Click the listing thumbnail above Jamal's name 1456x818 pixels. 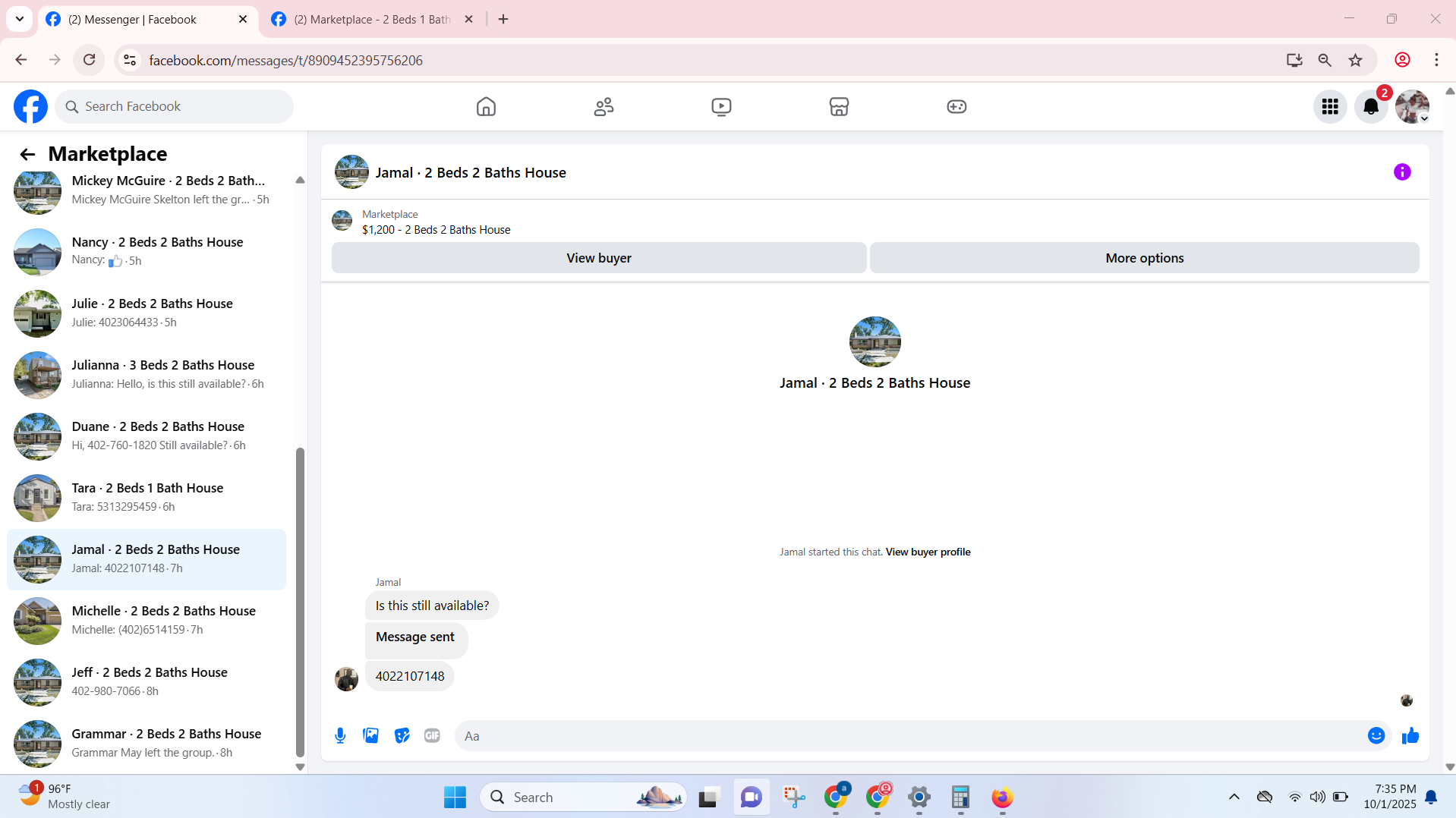tap(875, 342)
